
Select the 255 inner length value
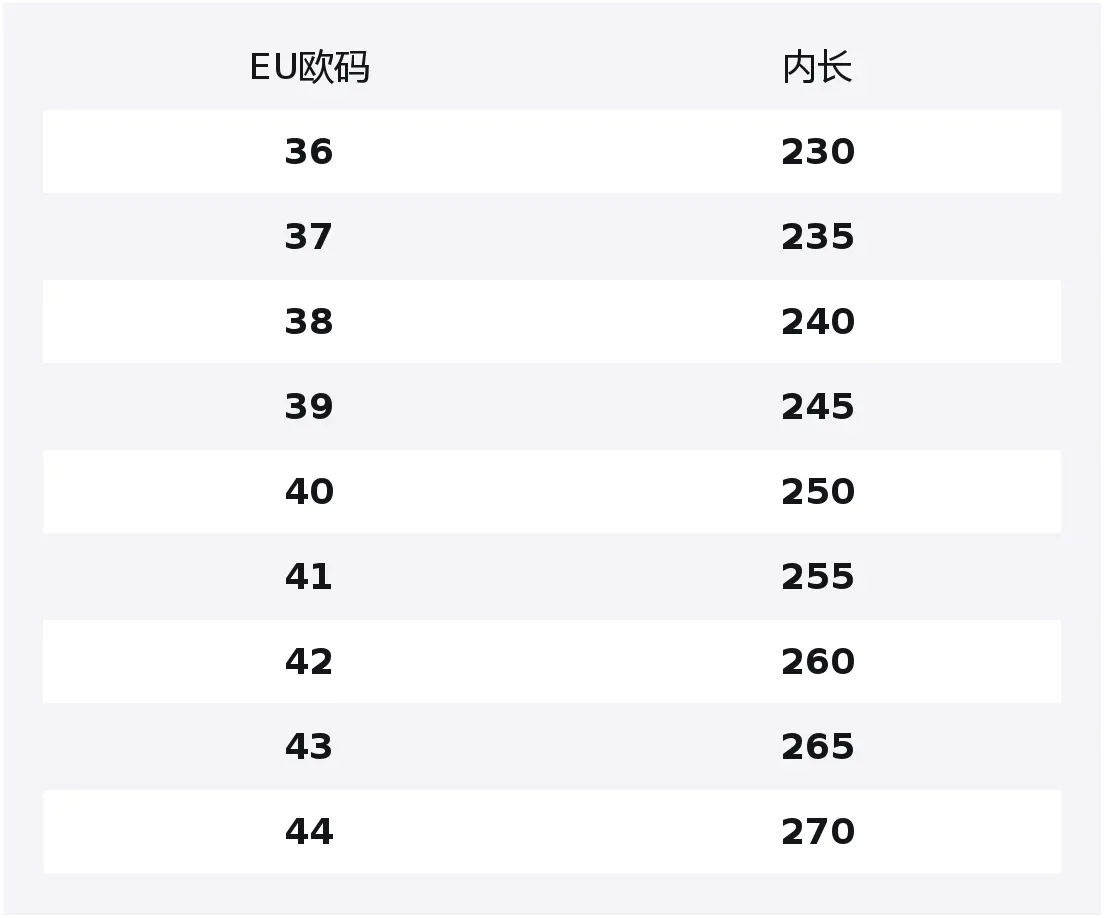click(x=817, y=577)
